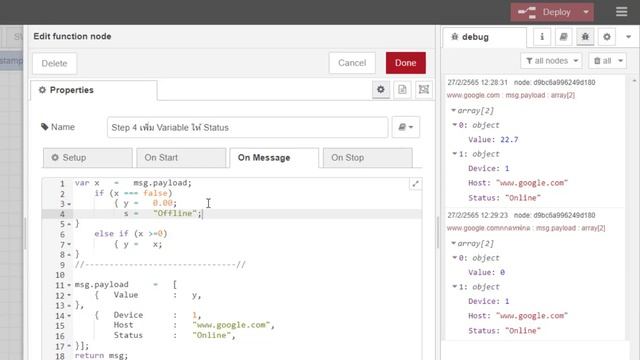Click line 1 var x code
The image size is (640, 360).
point(133,183)
